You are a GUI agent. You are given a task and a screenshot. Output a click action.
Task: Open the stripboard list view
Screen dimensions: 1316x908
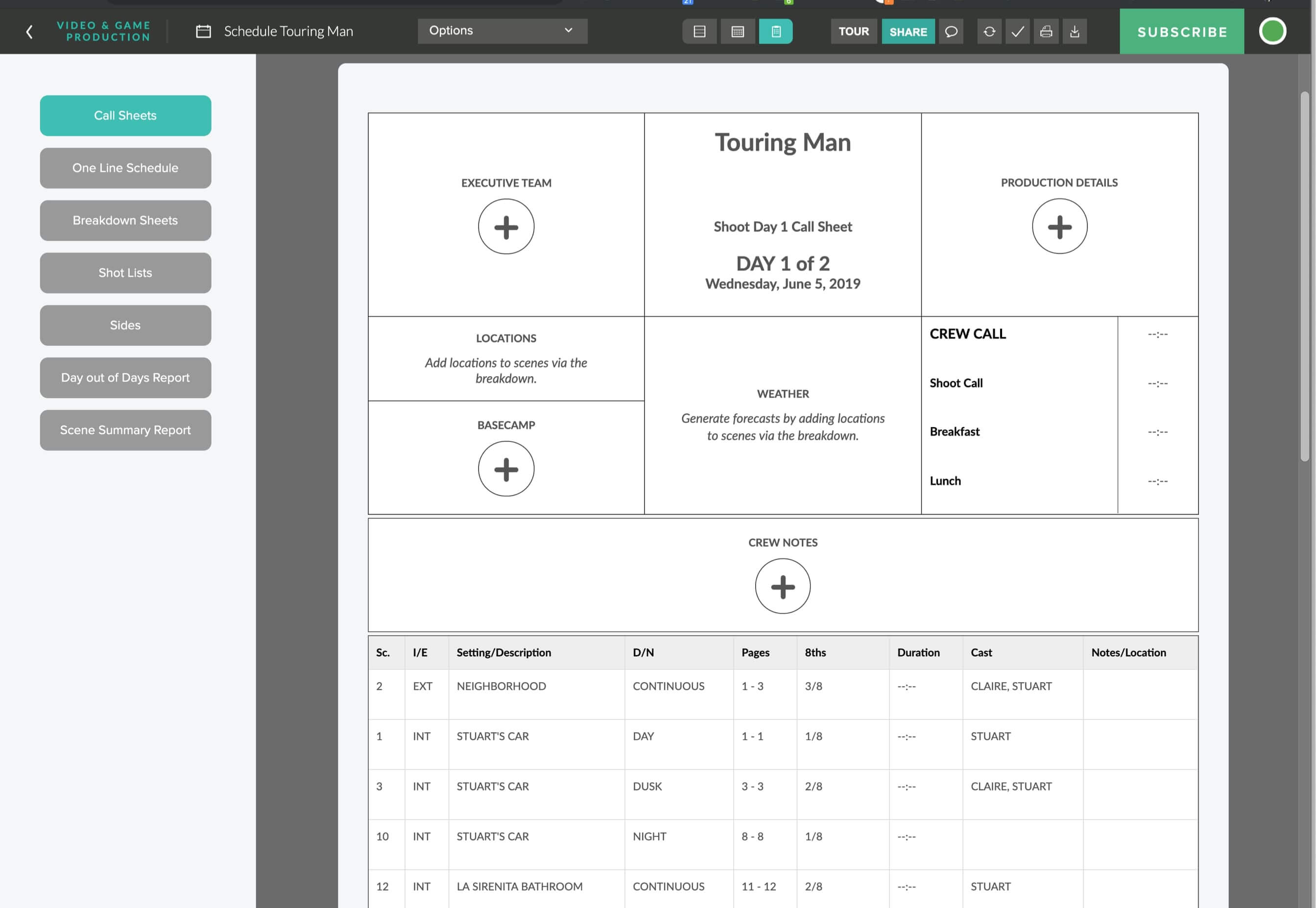699,31
